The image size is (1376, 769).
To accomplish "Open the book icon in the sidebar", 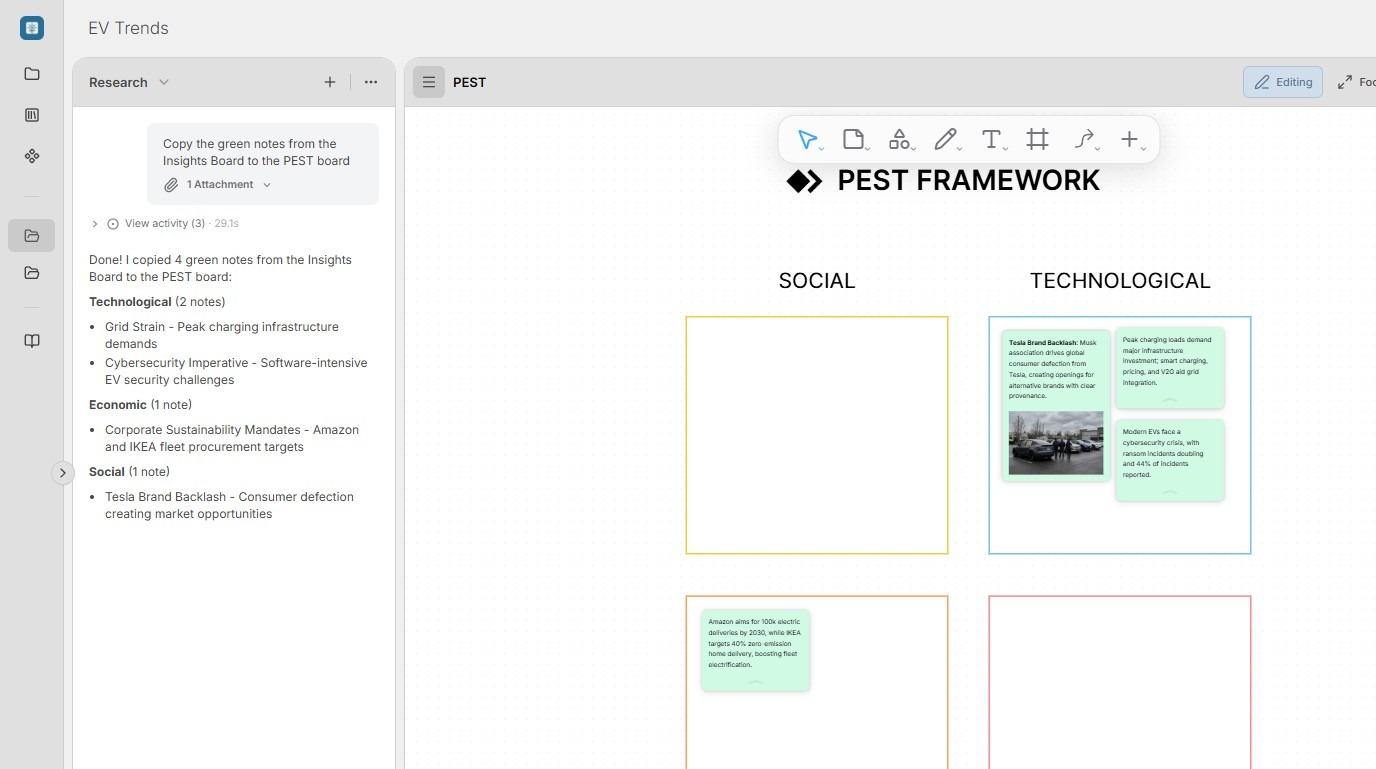I will point(32,341).
